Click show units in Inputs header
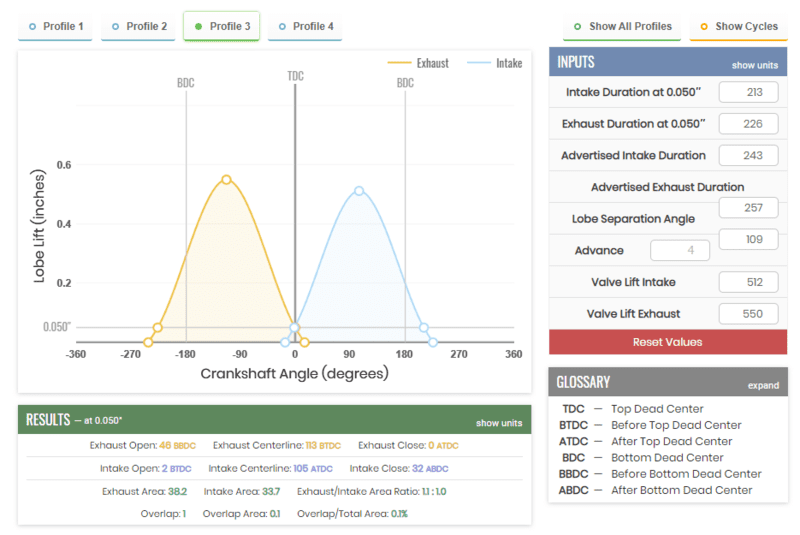Image resolution: width=800 pixels, height=535 pixels. tap(754, 65)
